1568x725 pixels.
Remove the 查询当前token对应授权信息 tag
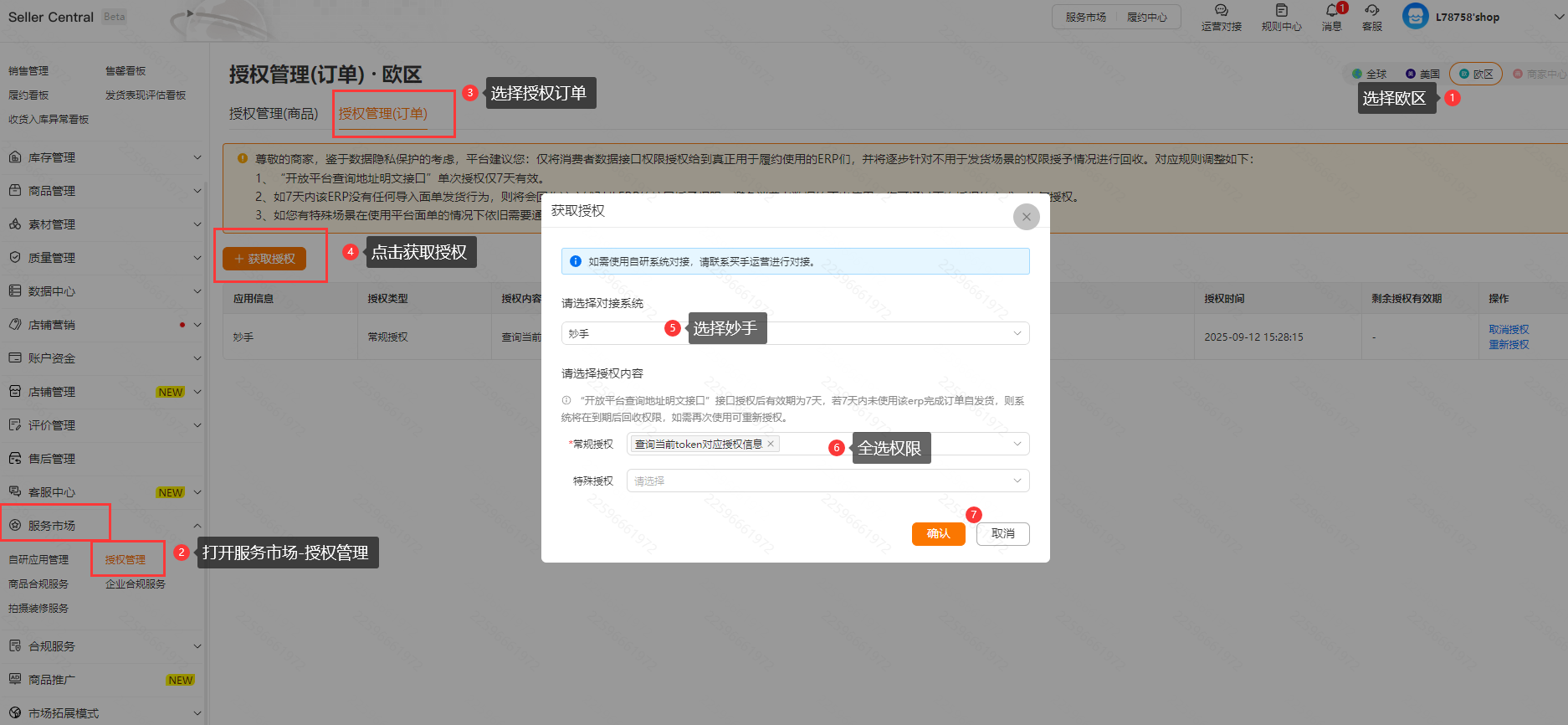[x=771, y=444]
